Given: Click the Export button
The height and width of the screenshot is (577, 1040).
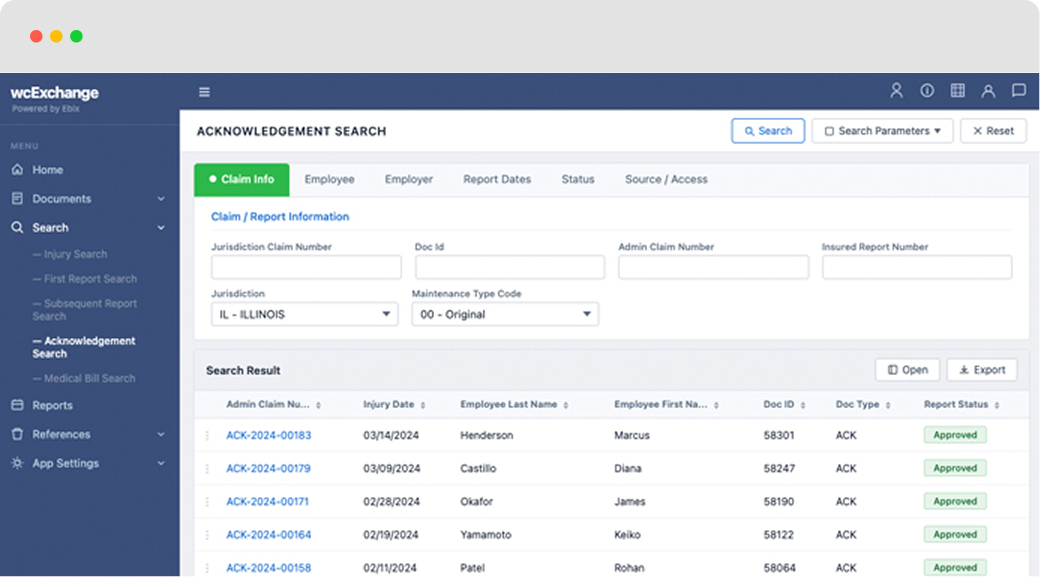Looking at the screenshot, I should point(982,369).
